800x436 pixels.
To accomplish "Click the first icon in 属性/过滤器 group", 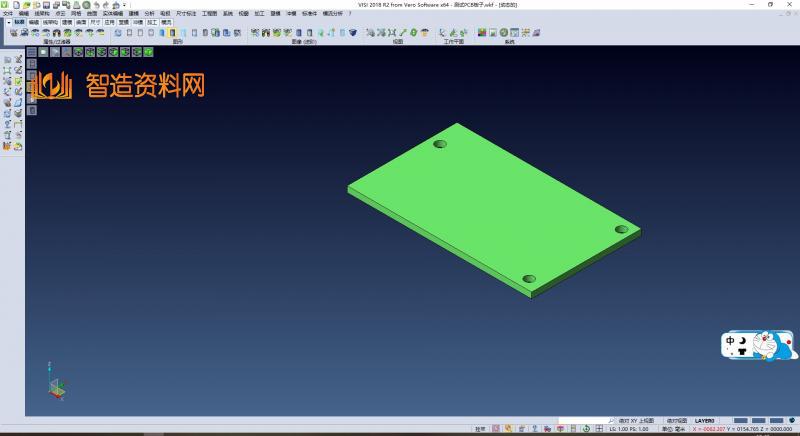I will pyautogui.click(x=14, y=33).
